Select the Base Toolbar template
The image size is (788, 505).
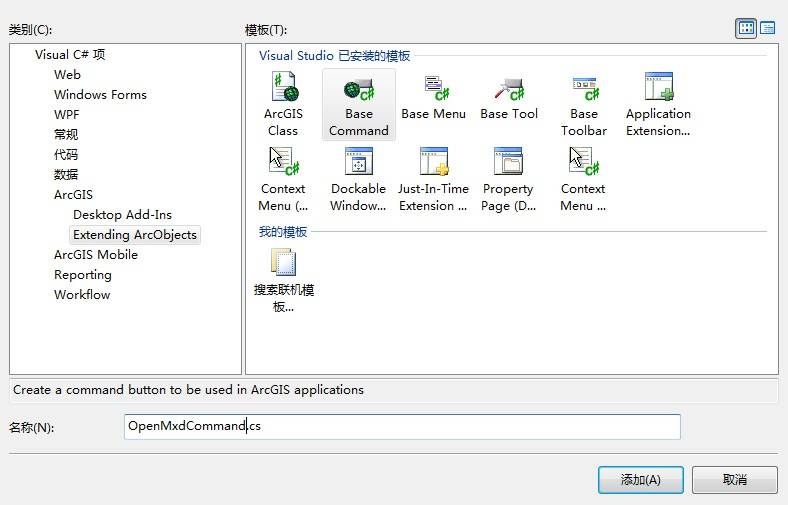583,105
